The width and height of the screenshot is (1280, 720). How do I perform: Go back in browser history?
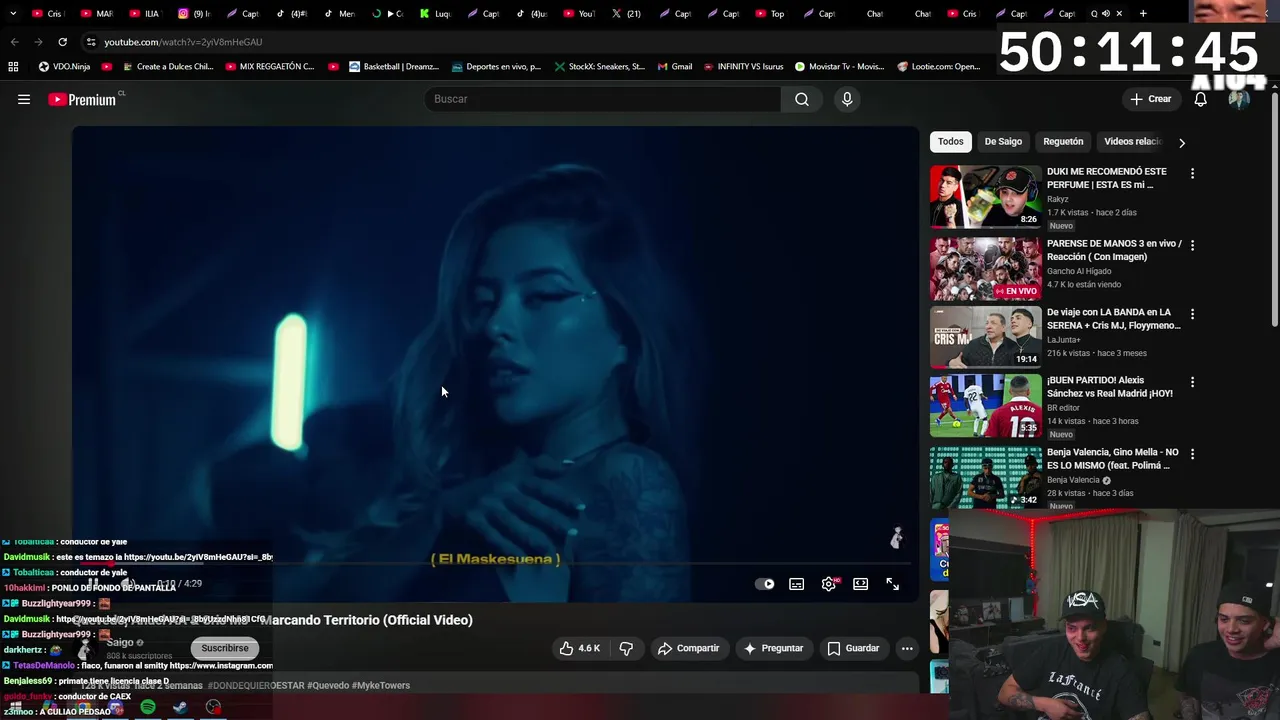(x=14, y=42)
